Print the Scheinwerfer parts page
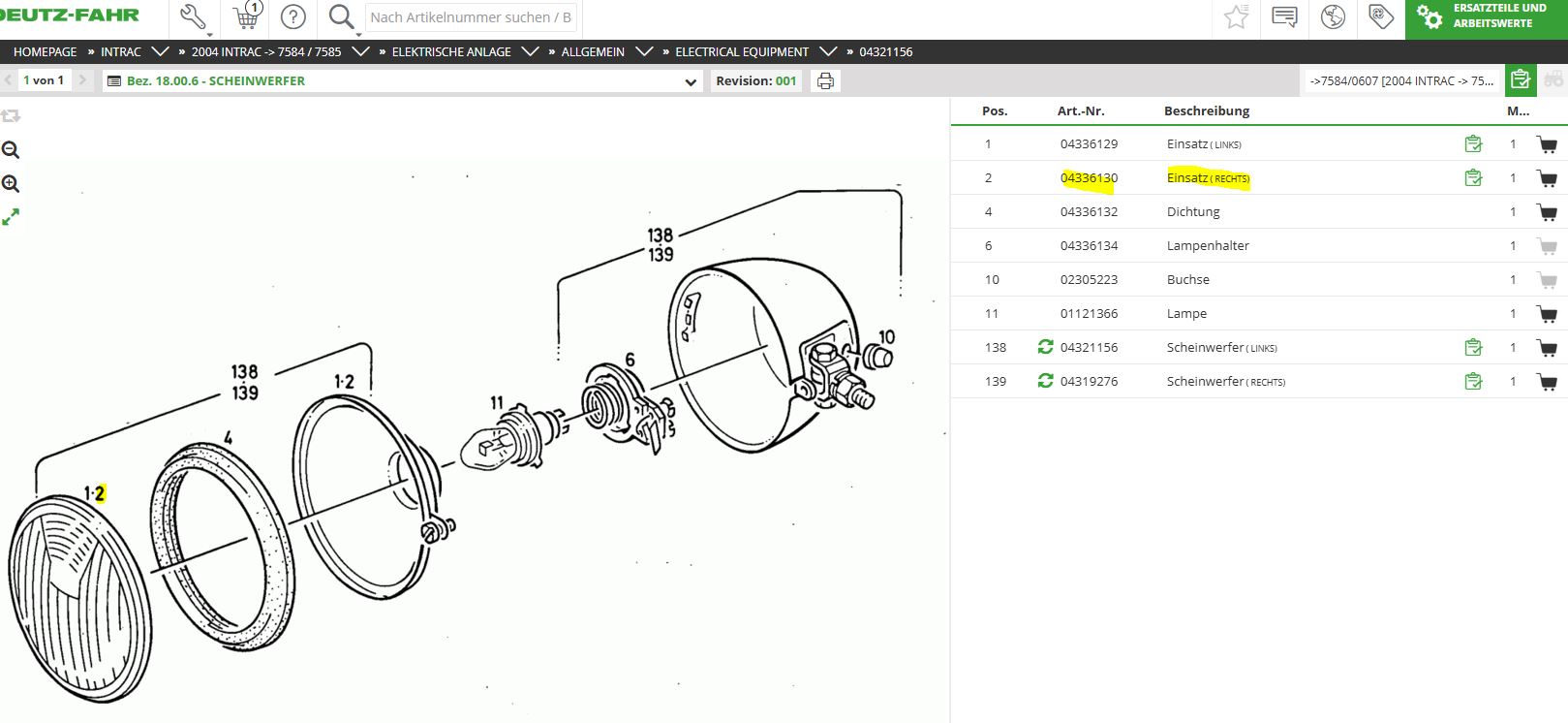This screenshot has height=723, width=1568. point(825,81)
